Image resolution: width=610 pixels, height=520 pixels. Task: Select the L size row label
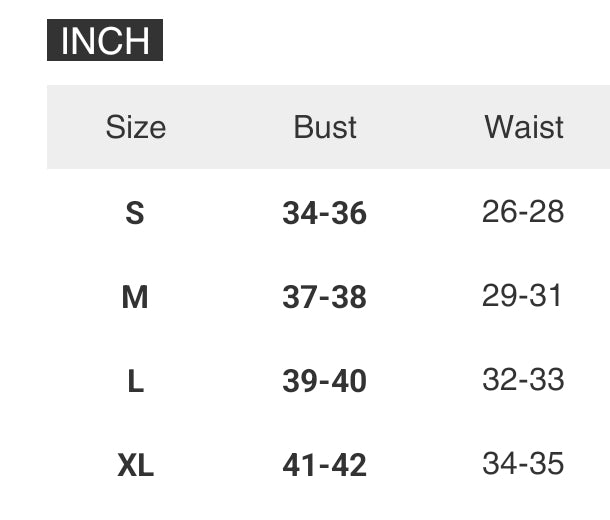(136, 381)
